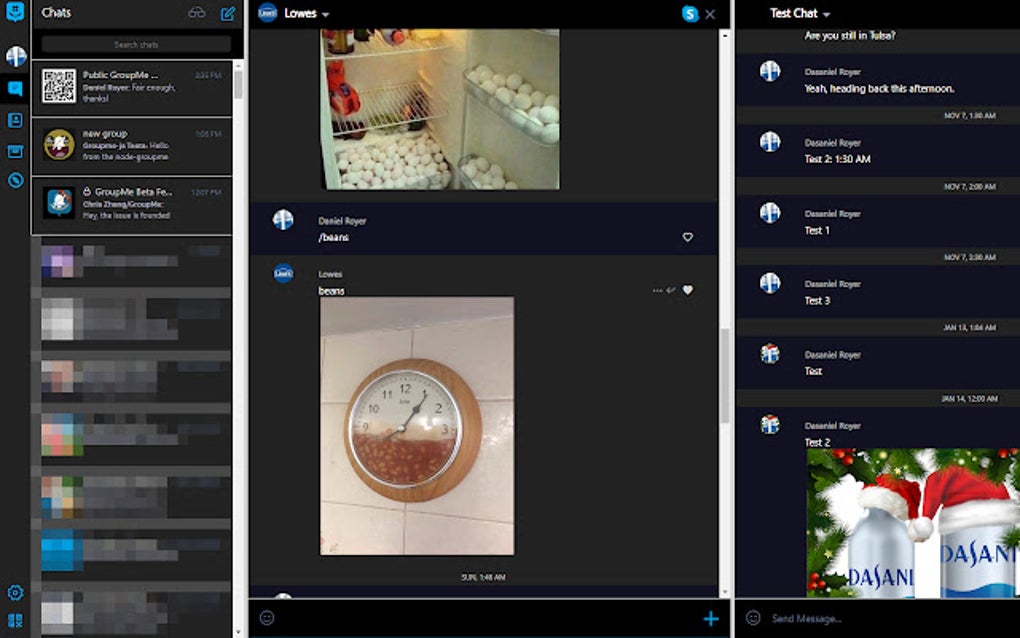Add an attachment with the plus button
The image size is (1020, 638).
point(711,619)
